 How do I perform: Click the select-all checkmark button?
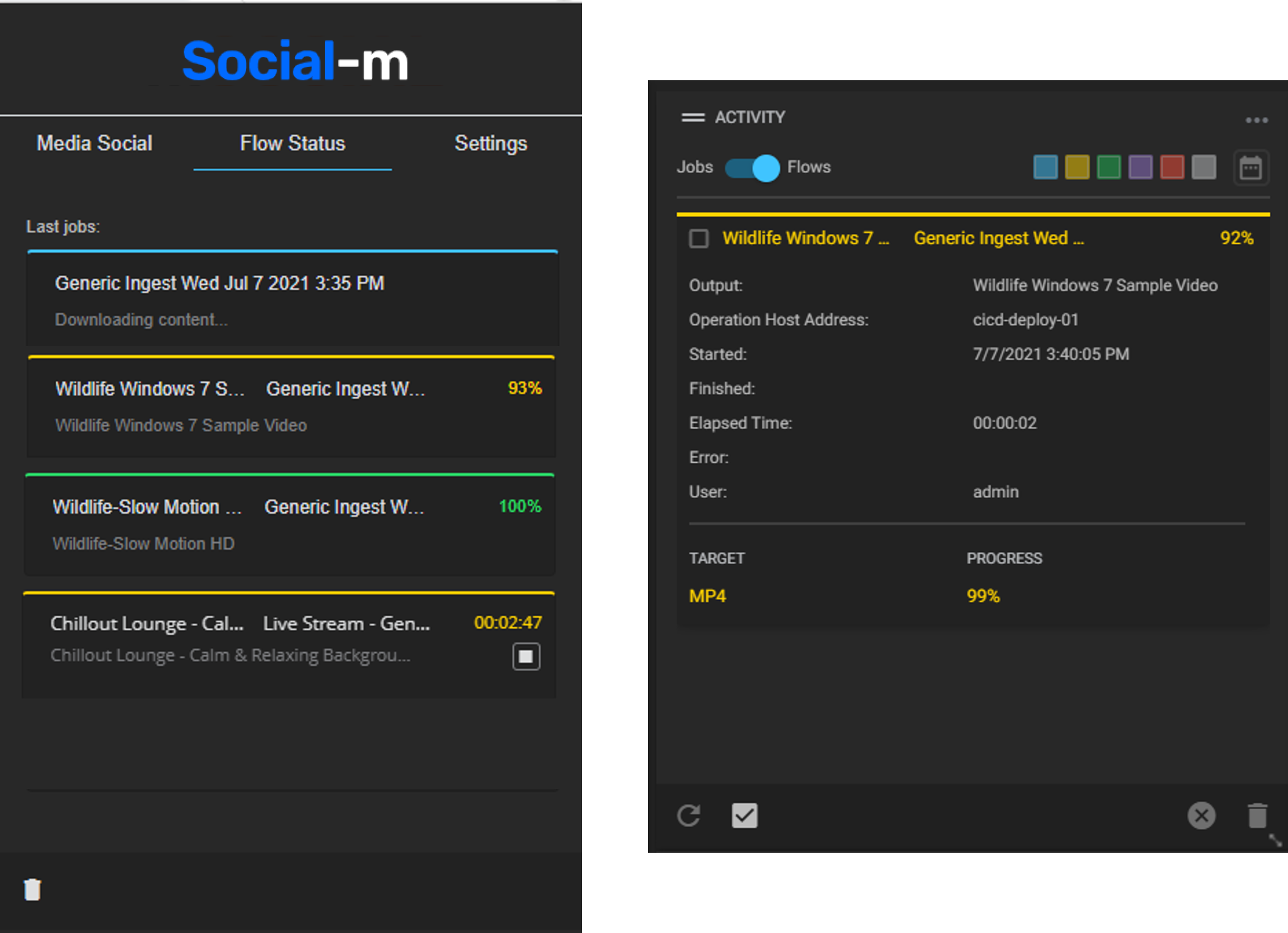(744, 815)
